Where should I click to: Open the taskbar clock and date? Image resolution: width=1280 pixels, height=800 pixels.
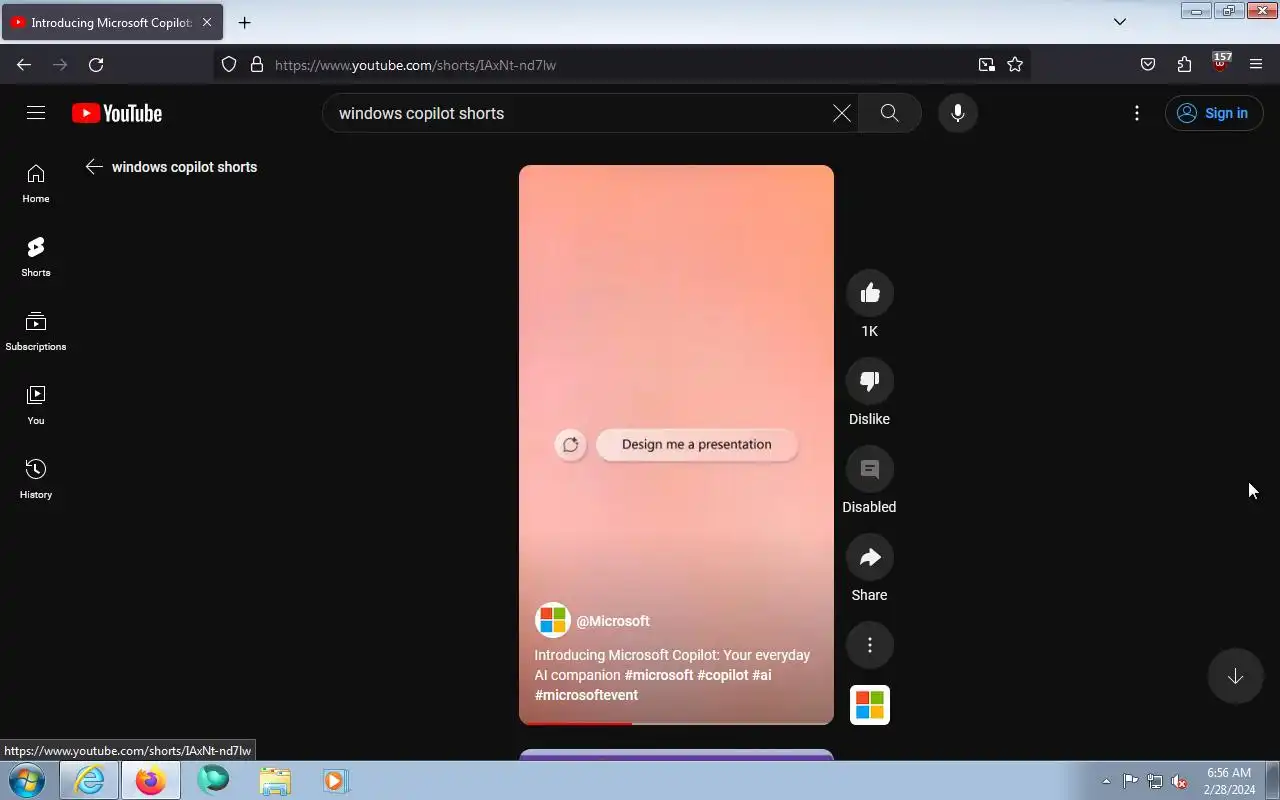[x=1229, y=781]
